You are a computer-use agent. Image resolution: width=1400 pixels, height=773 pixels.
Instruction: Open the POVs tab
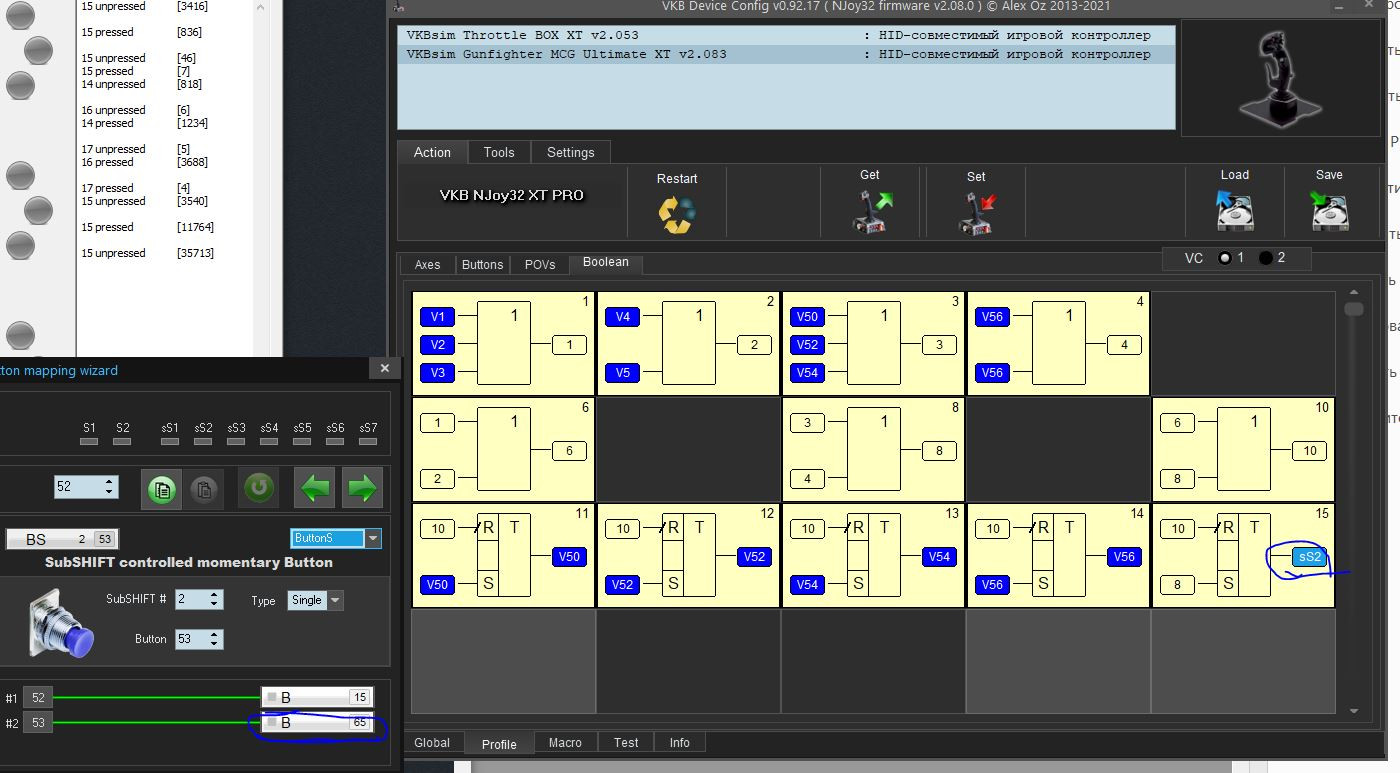[x=540, y=265]
